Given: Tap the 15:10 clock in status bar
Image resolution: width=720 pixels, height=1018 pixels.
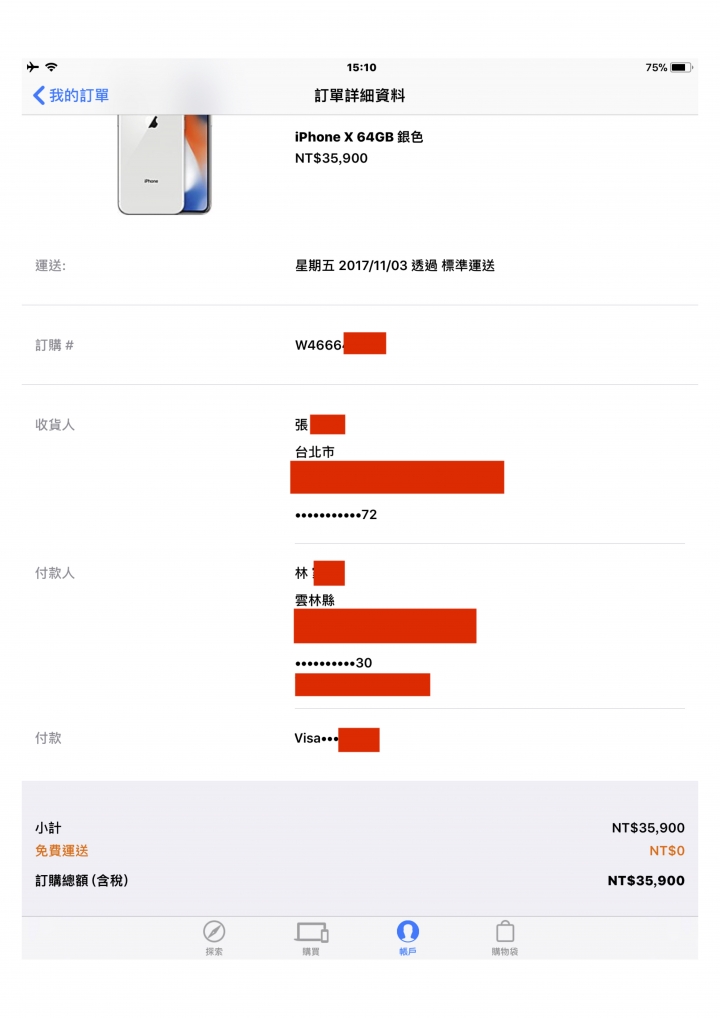Looking at the screenshot, I should (x=361, y=68).
